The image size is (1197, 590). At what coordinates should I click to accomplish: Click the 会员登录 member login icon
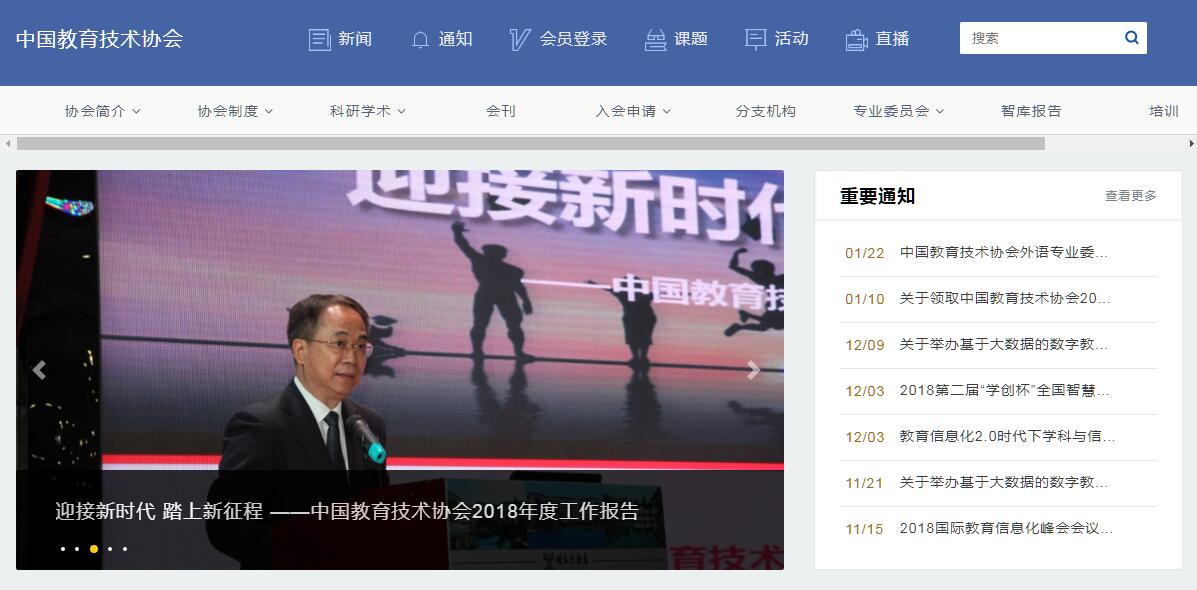tap(519, 39)
